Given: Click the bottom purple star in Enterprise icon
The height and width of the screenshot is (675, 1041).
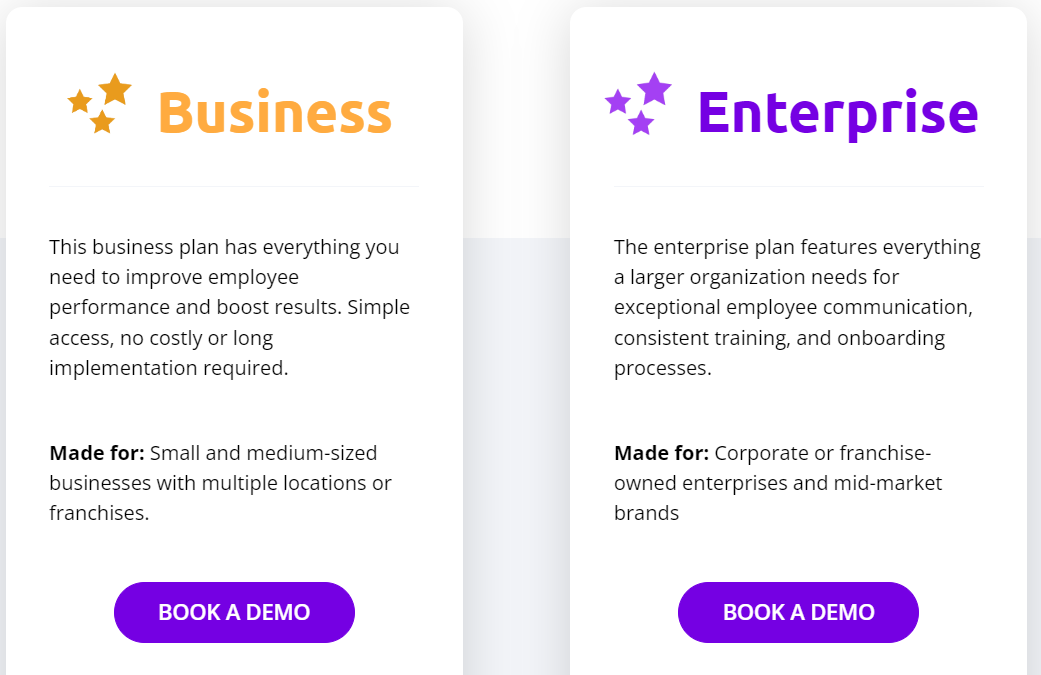Looking at the screenshot, I should (641, 123).
